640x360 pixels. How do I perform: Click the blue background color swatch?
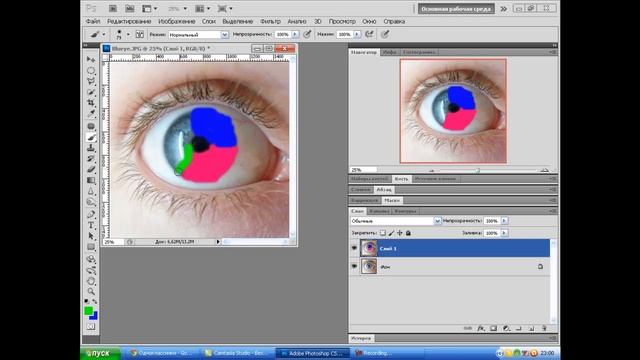[94, 316]
